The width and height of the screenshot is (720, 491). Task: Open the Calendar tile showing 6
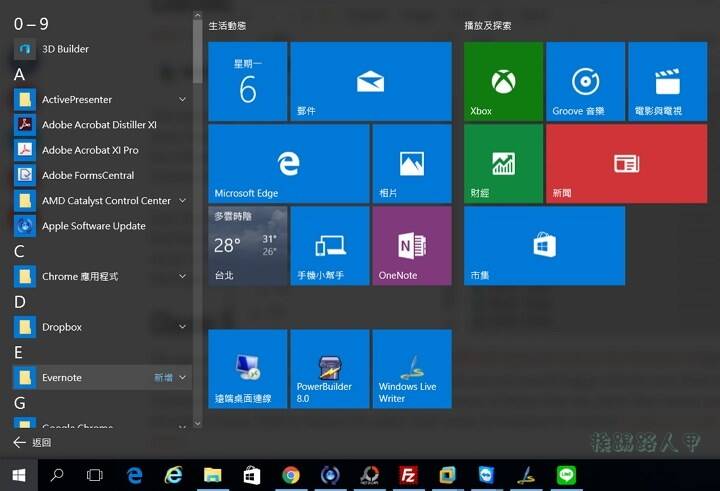(x=248, y=81)
